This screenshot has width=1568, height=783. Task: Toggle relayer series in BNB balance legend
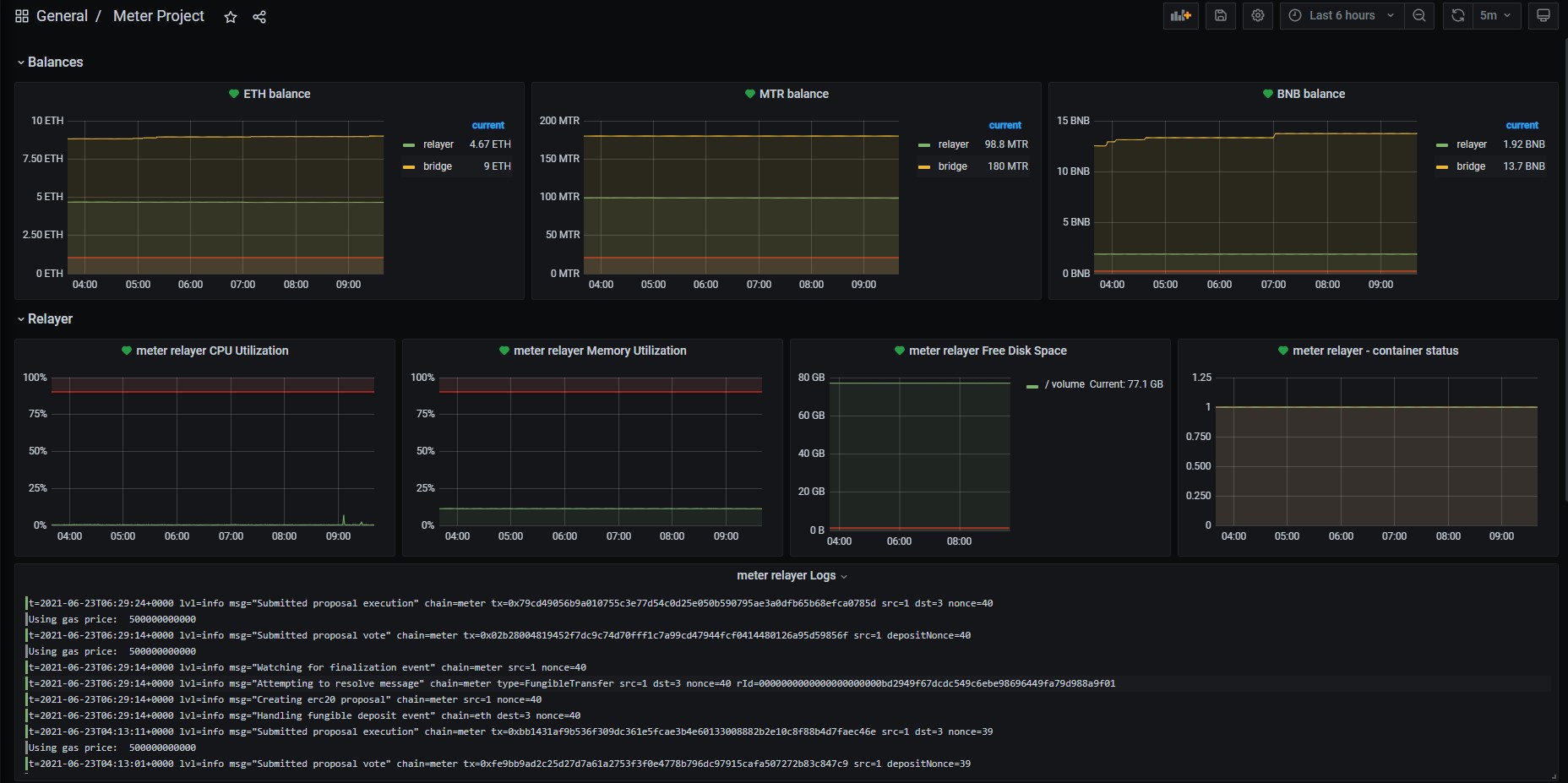1472,144
